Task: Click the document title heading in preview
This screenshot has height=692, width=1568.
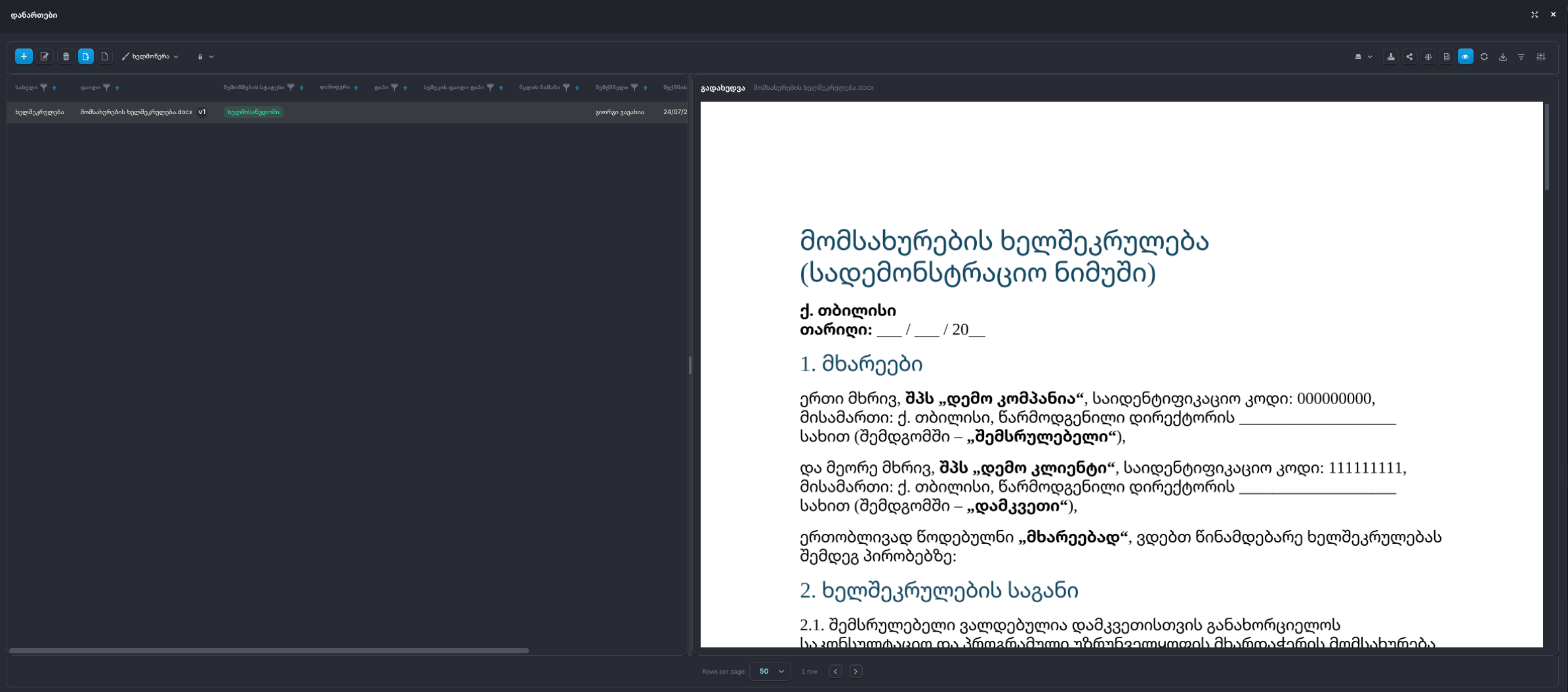Action: 1004,256
